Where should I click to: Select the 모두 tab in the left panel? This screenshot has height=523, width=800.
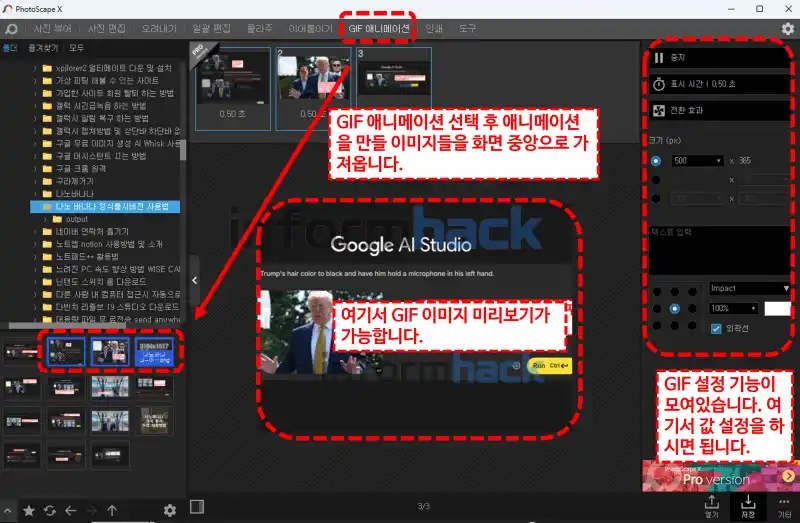click(x=77, y=48)
